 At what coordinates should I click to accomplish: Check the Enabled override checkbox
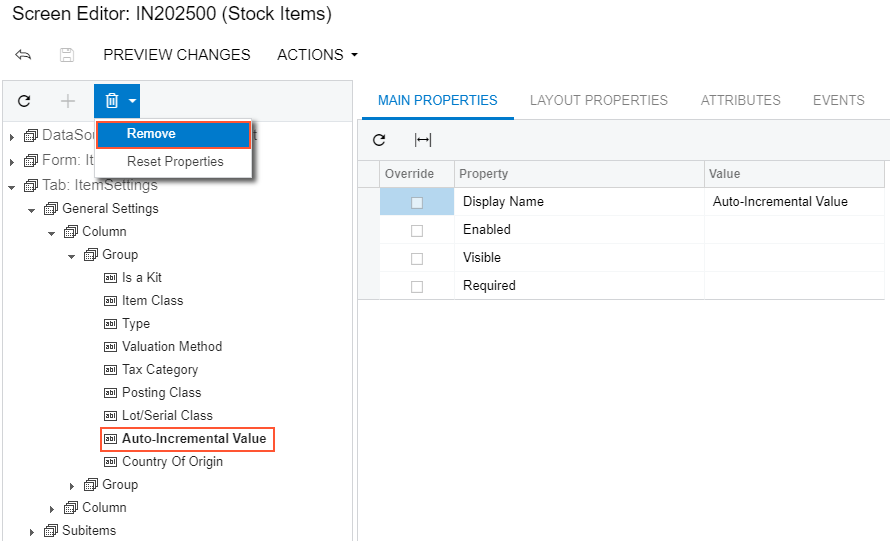click(417, 230)
